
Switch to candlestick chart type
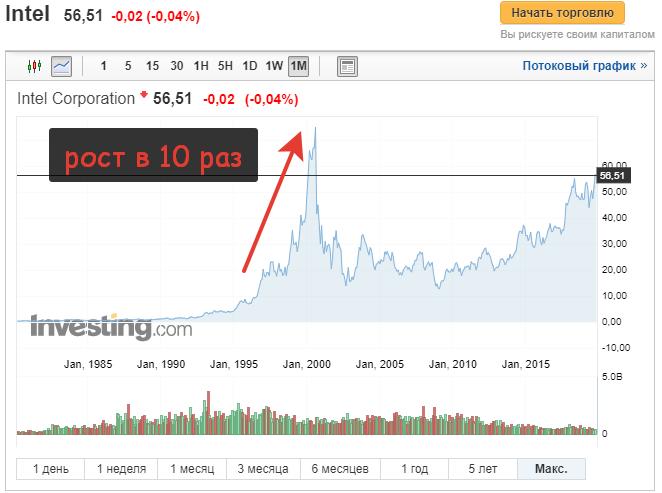point(36,67)
